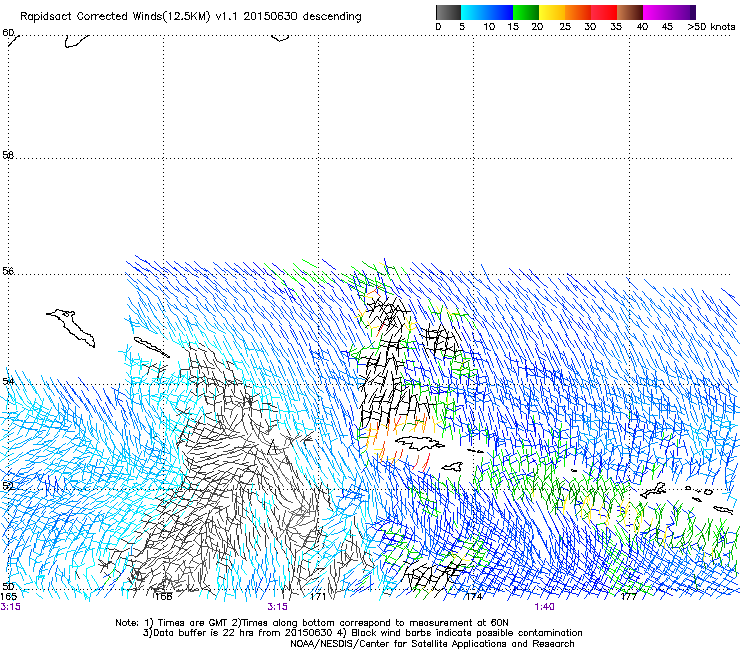740x650 pixels.
Task: Select the yellow 20-25 knots legend segment
Action: pyautogui.click(x=552, y=12)
